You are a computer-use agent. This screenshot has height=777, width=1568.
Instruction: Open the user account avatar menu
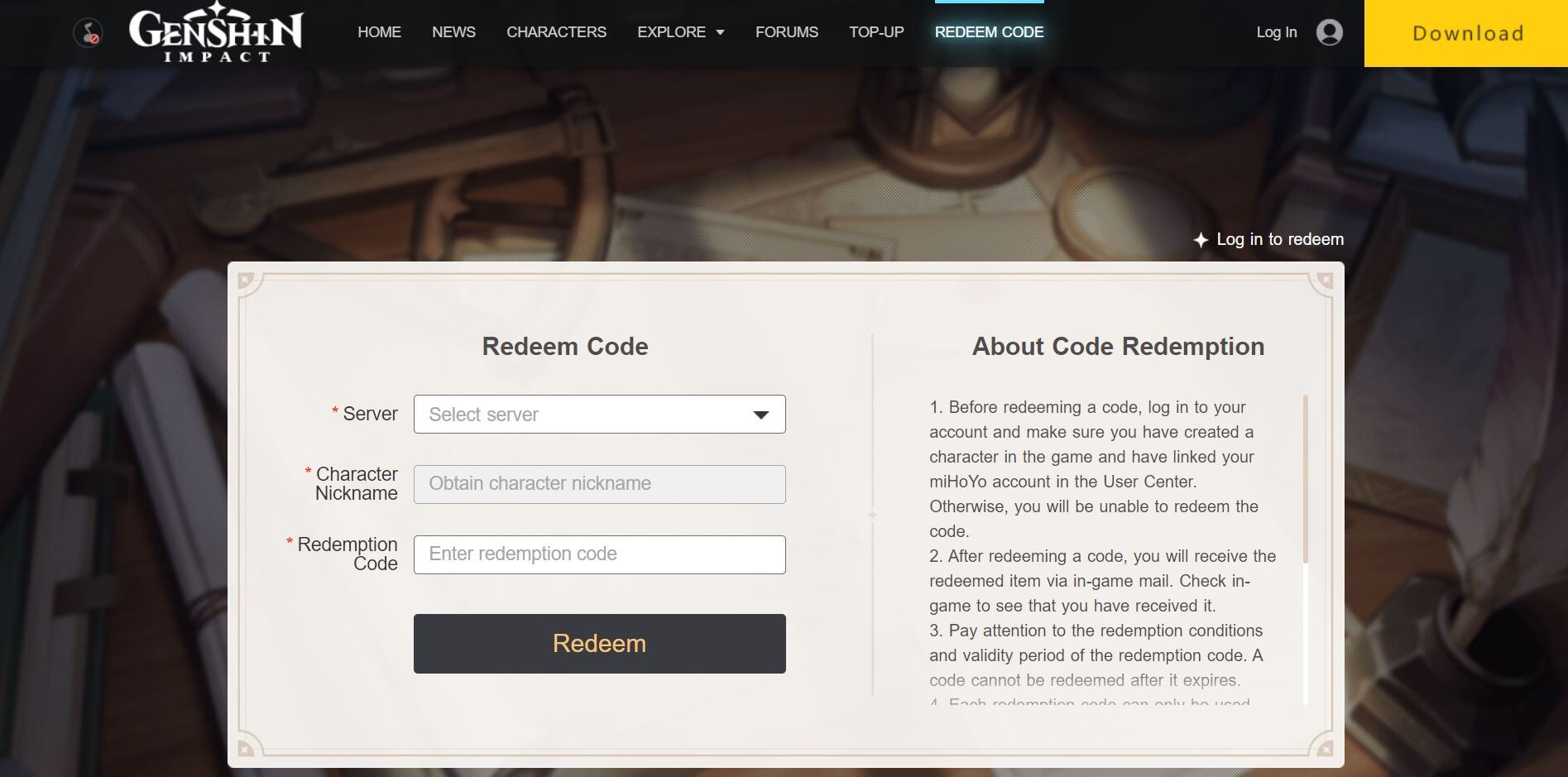[x=1329, y=32]
